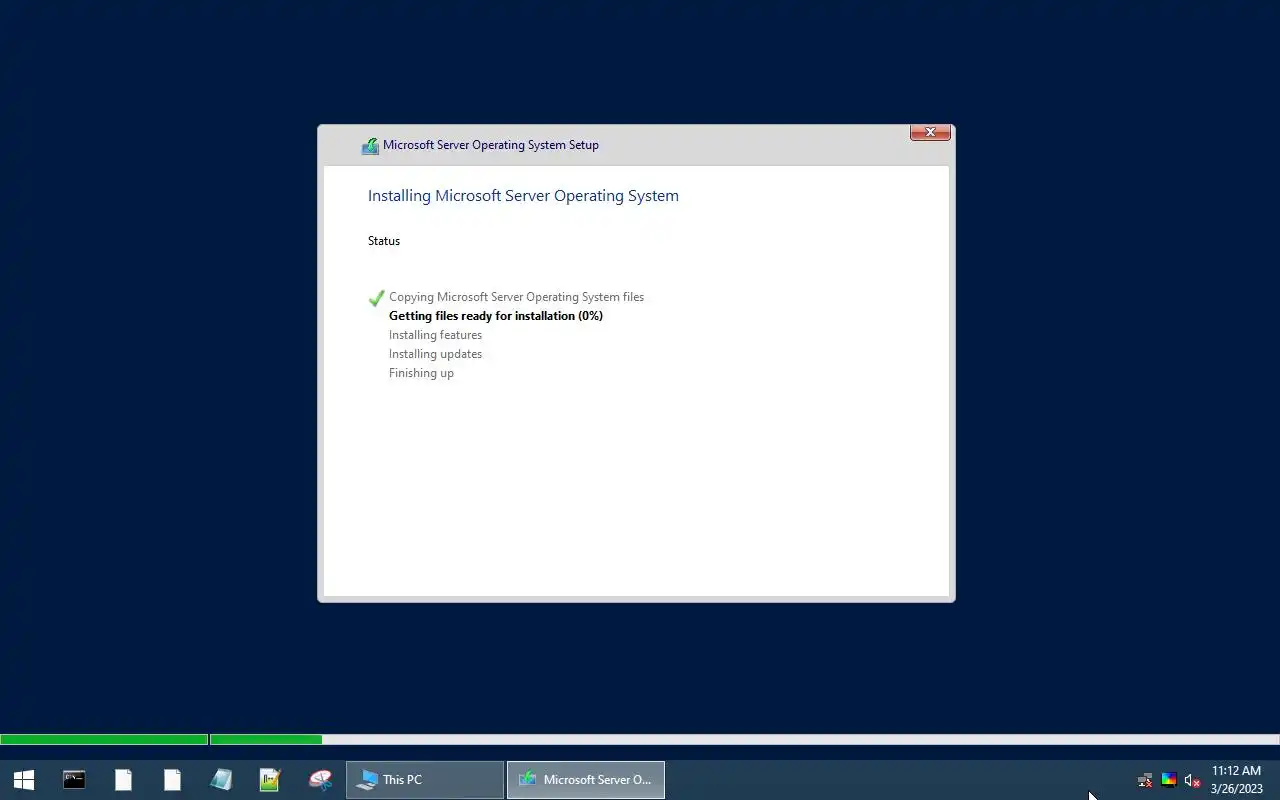Open blank document icon beside Command Prompt icon
Image resolution: width=1280 pixels, height=800 pixels.
(123, 780)
